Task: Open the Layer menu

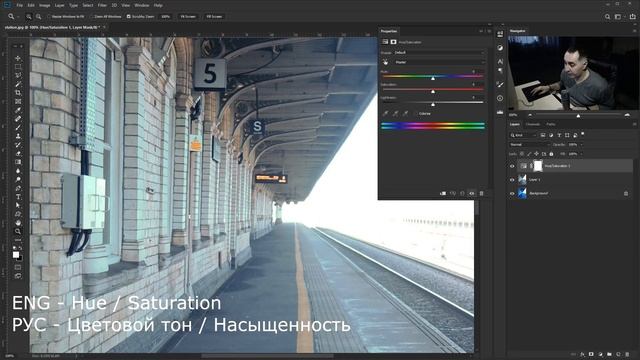Action: pyautogui.click(x=60, y=5)
